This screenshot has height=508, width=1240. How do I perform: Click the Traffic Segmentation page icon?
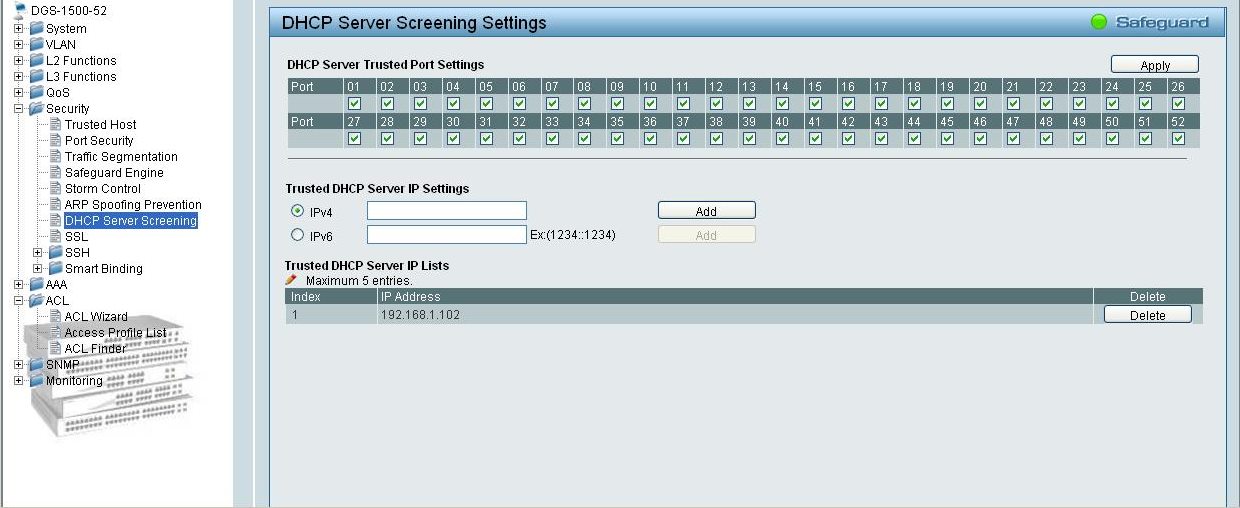pos(56,156)
